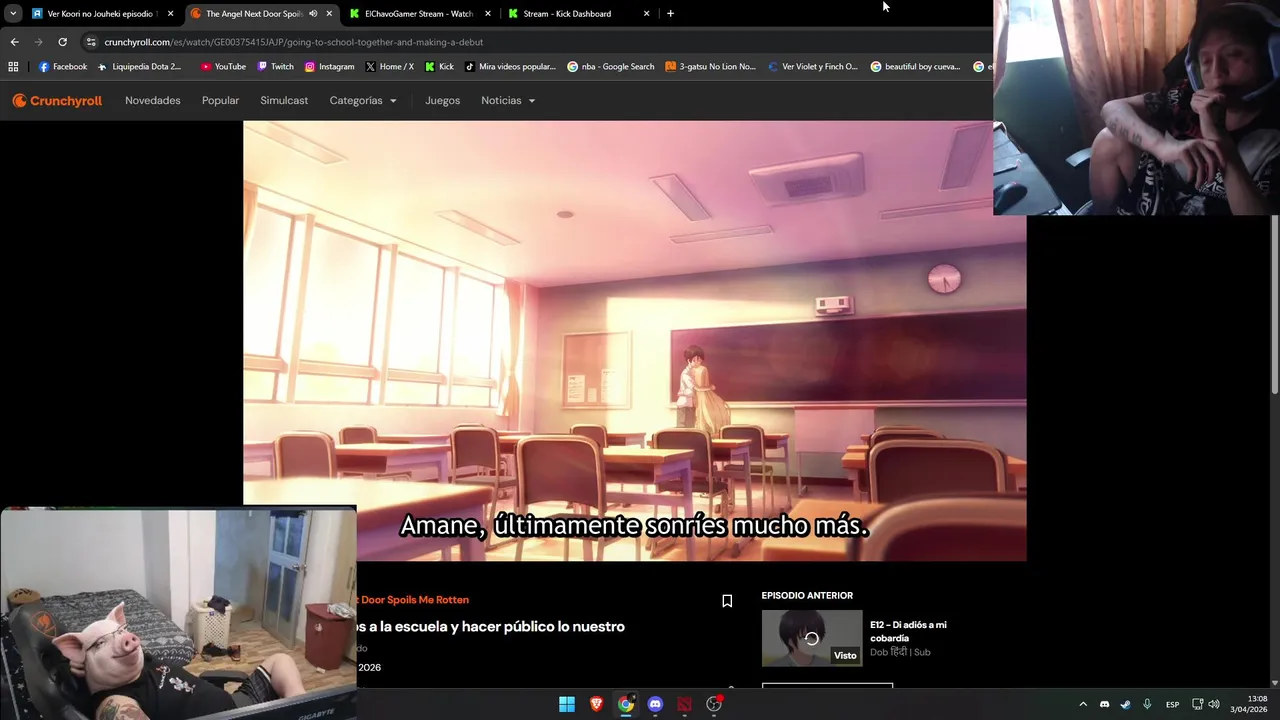The image size is (1280, 720).
Task: Switch the ESP keyboard language
Action: tap(1172, 704)
